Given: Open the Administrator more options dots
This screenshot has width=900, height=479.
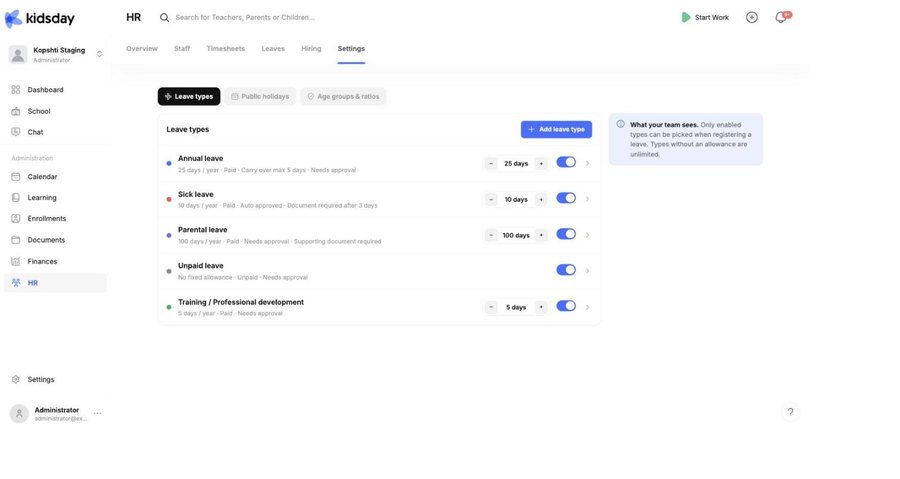Looking at the screenshot, I should click(x=98, y=413).
